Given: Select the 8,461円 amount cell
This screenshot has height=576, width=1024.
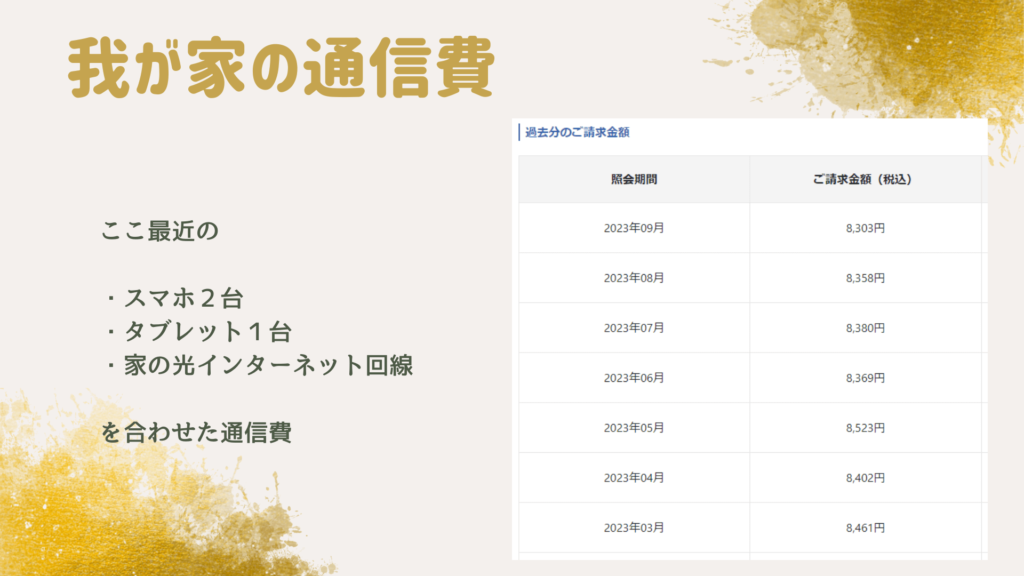Looking at the screenshot, I should pyautogui.click(x=865, y=528).
